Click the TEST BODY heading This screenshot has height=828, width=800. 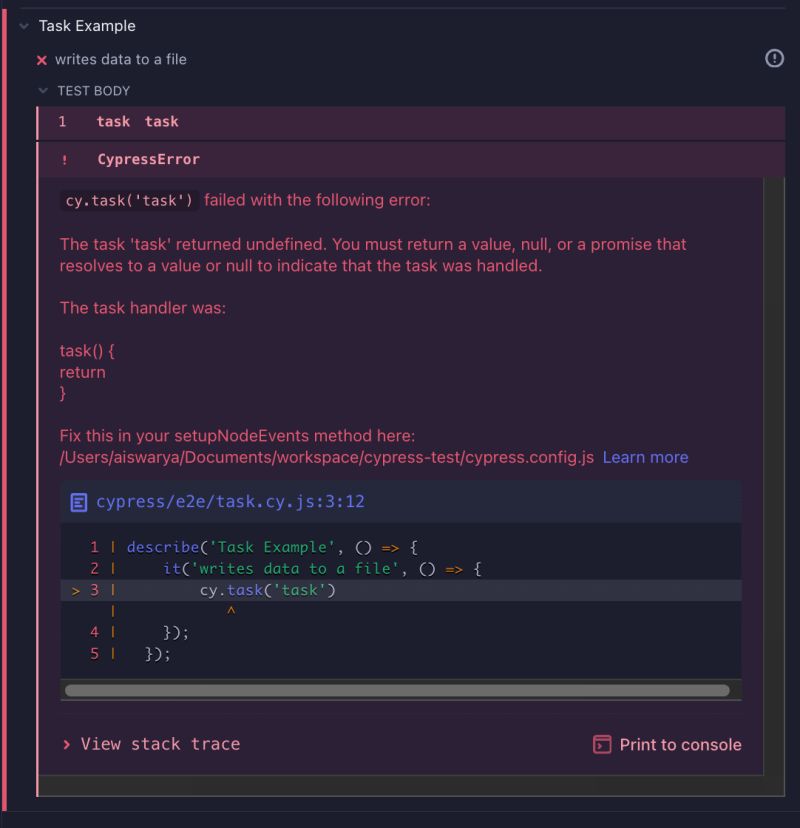click(93, 91)
